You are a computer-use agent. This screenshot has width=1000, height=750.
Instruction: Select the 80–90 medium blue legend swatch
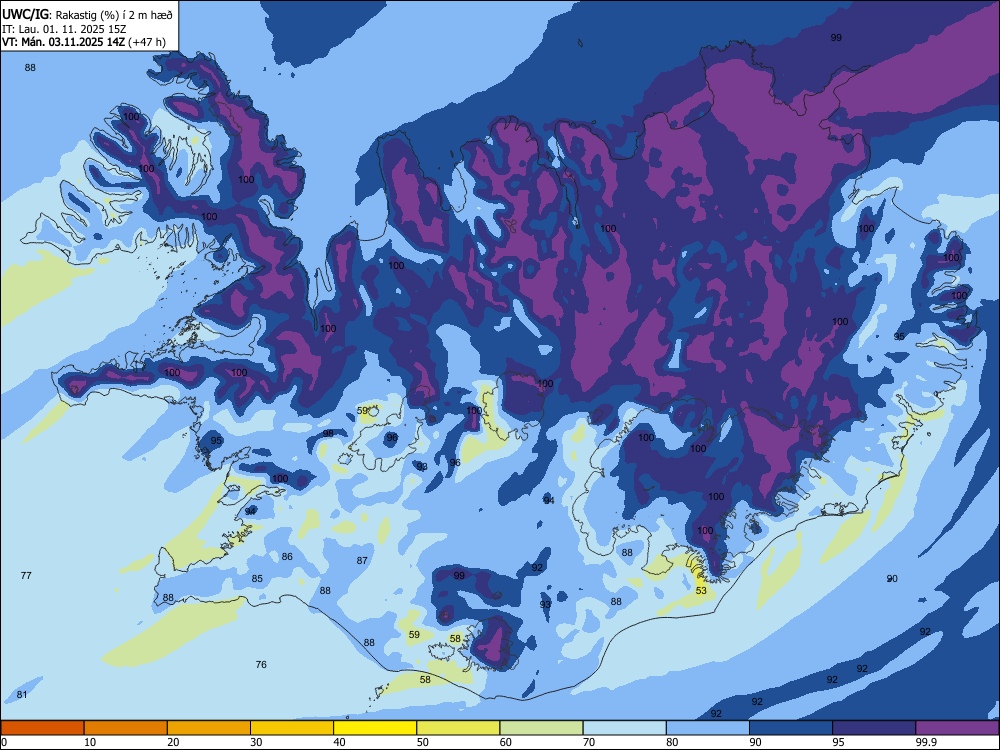click(x=707, y=728)
